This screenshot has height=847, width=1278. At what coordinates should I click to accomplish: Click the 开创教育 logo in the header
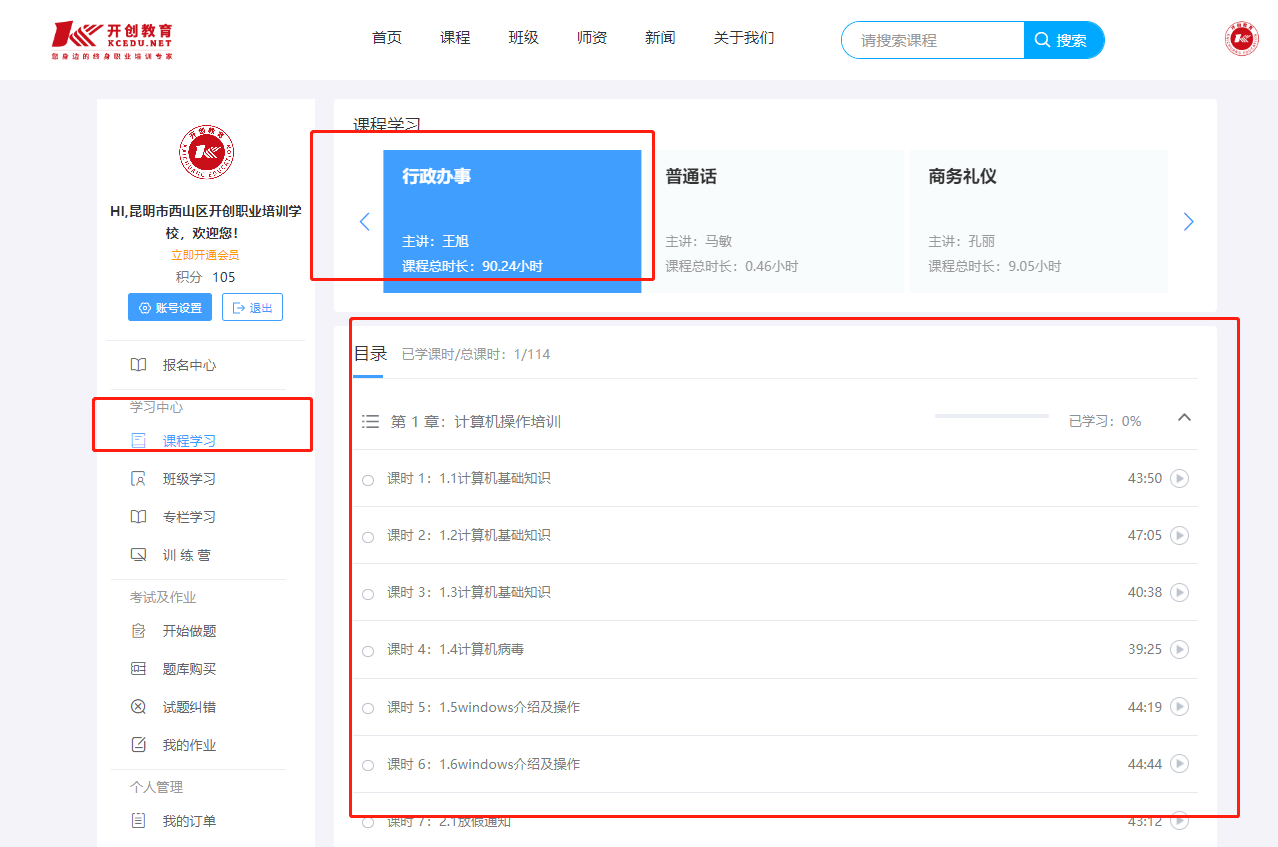click(x=112, y=40)
